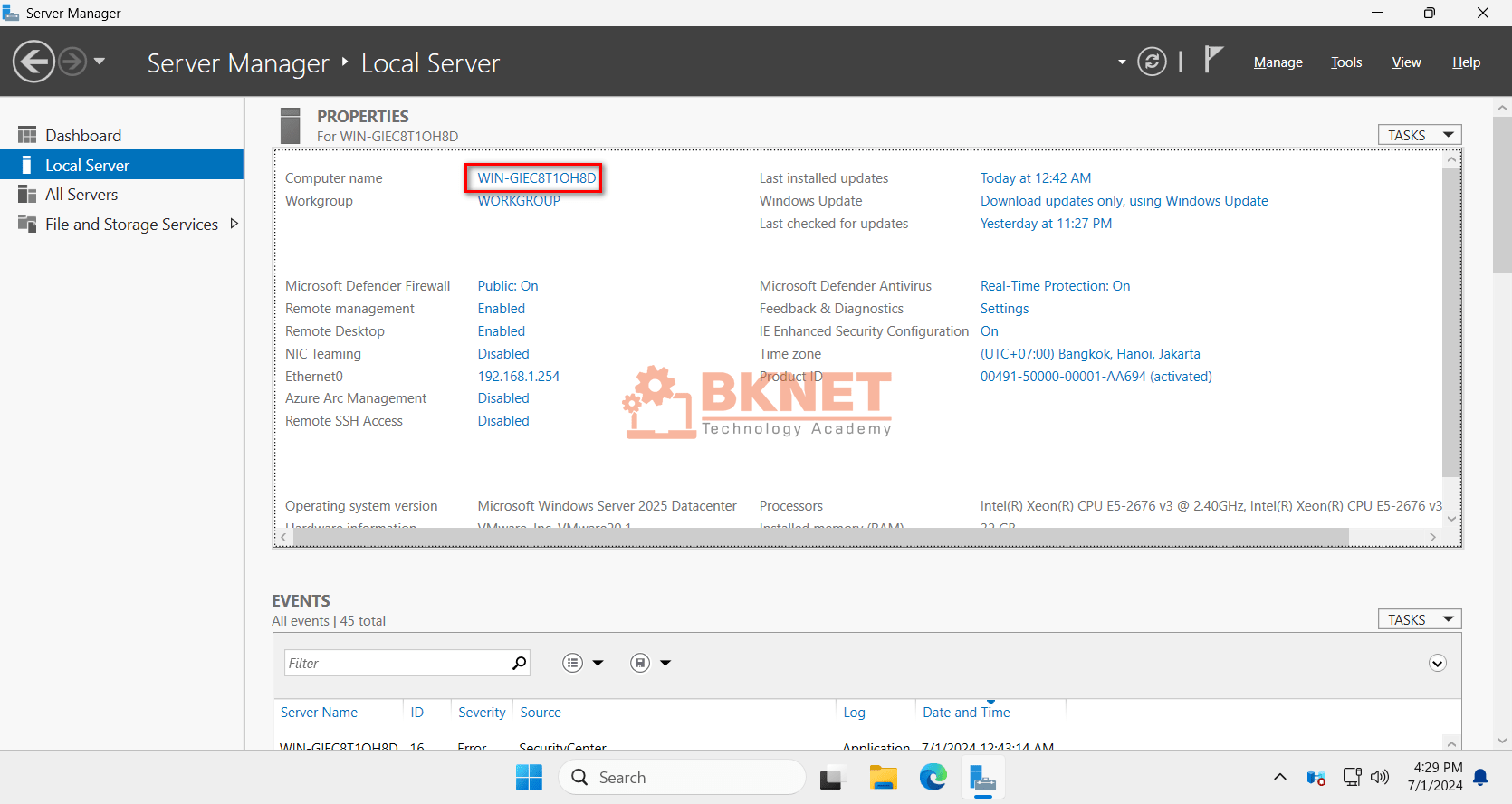Viewport: 1512px width, 804px height.
Task: Open the Windows Start button
Action: tap(529, 778)
